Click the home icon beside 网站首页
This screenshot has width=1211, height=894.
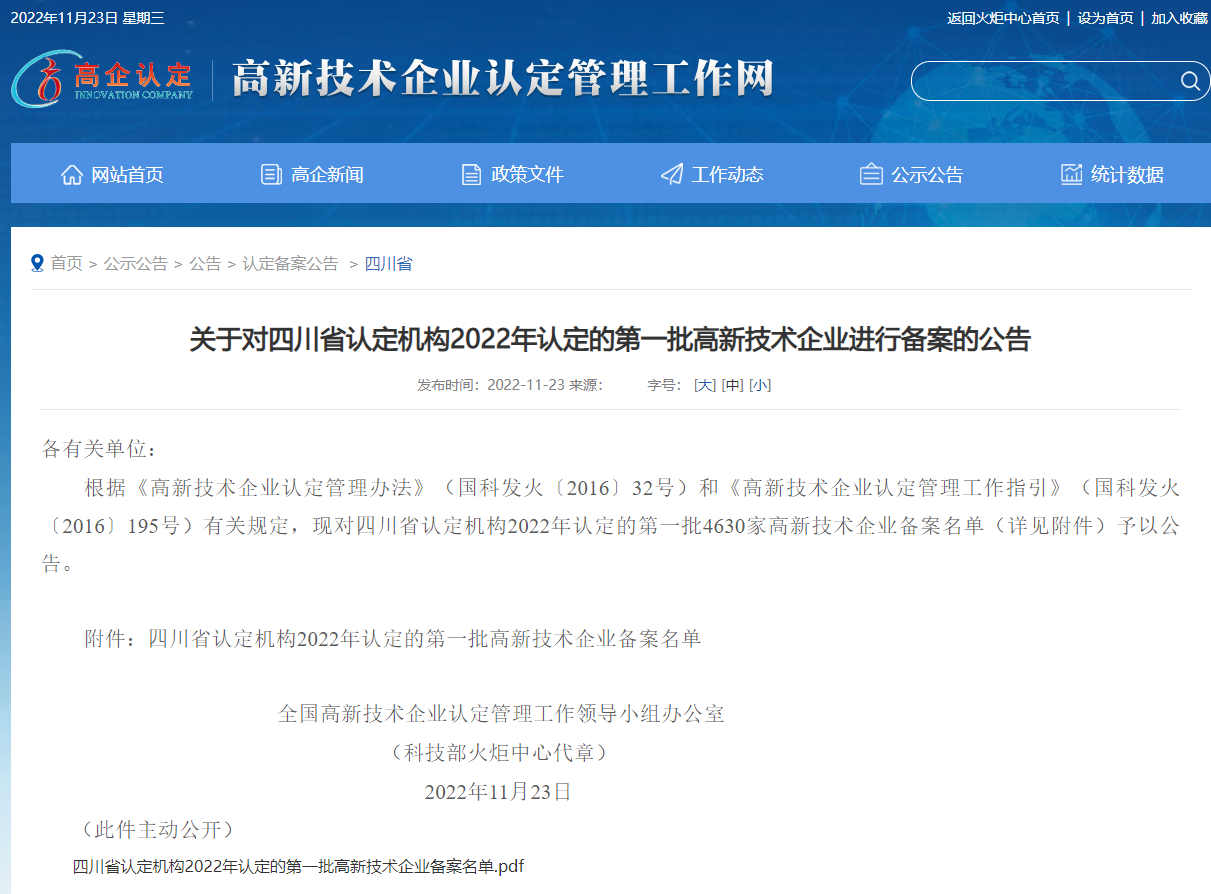72,175
